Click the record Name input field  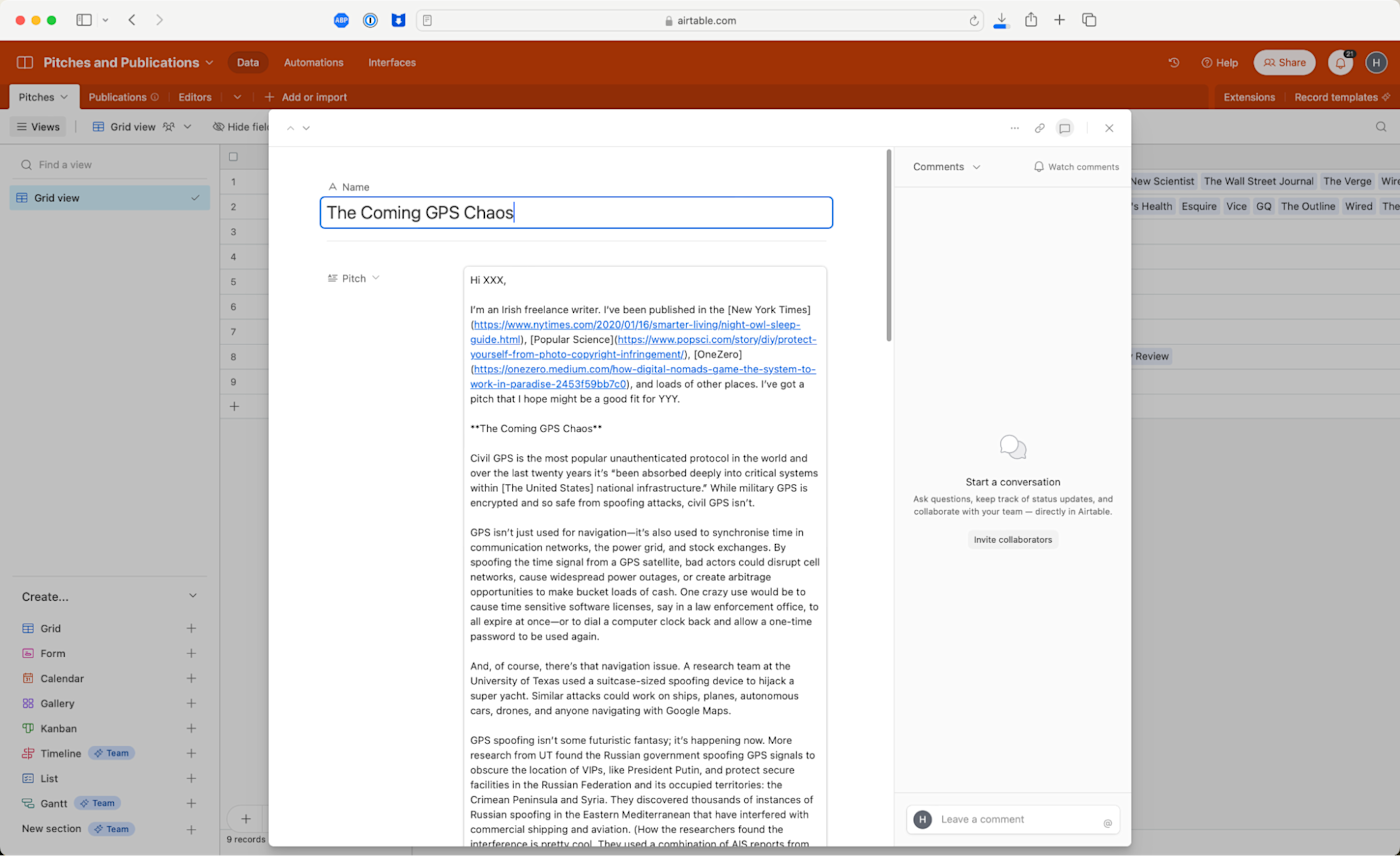[576, 212]
